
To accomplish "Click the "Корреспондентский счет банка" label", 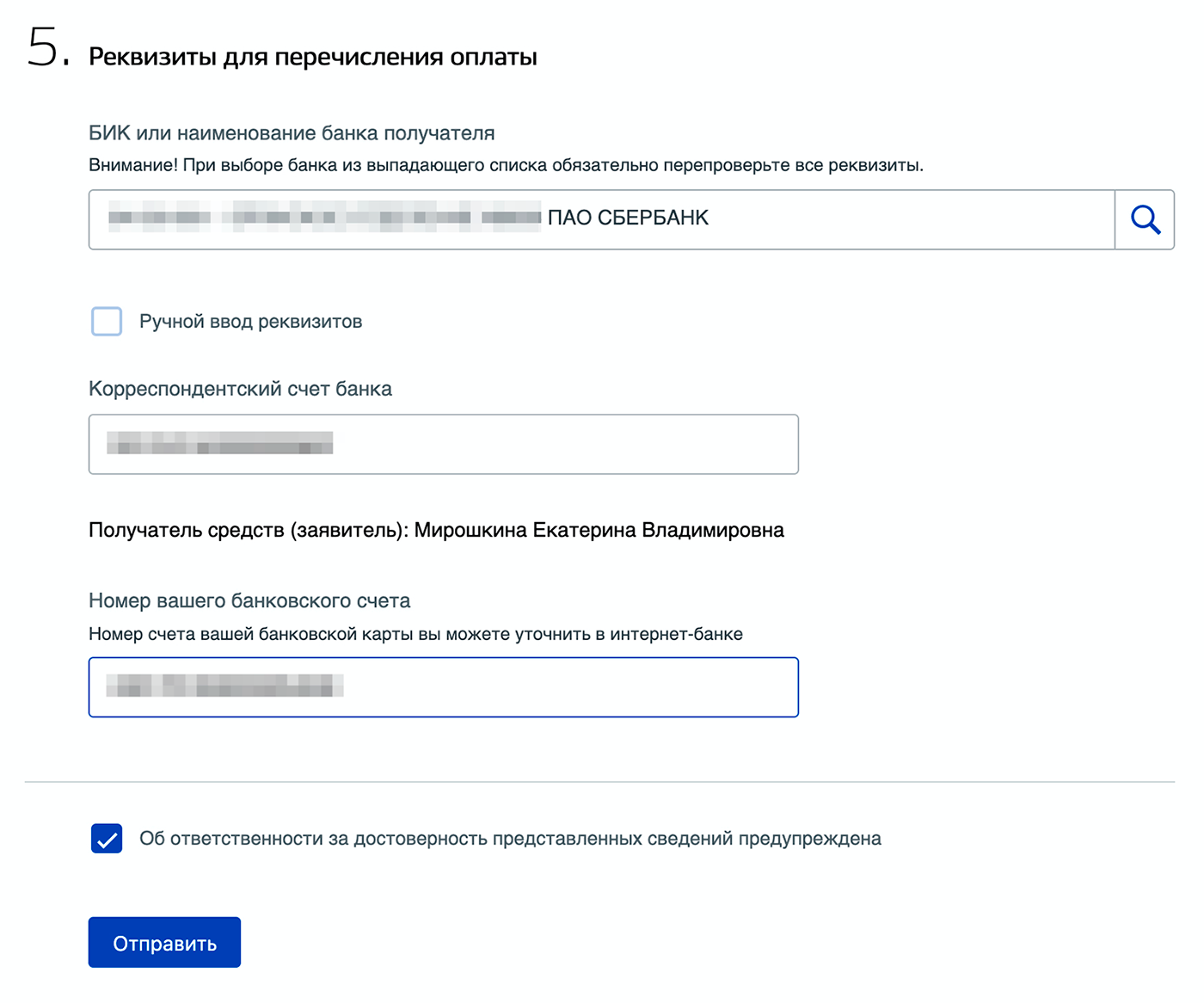I will pyautogui.click(x=240, y=389).
